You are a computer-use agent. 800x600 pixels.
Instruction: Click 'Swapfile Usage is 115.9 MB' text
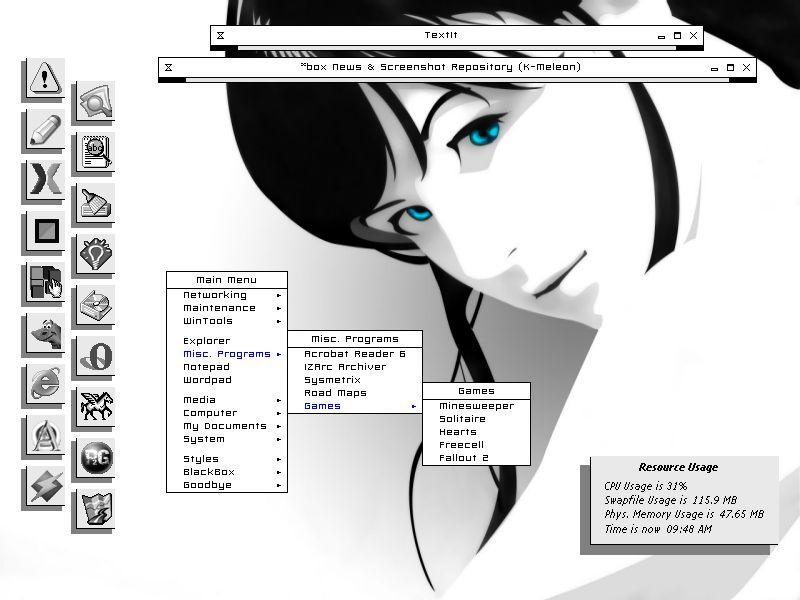coord(671,501)
